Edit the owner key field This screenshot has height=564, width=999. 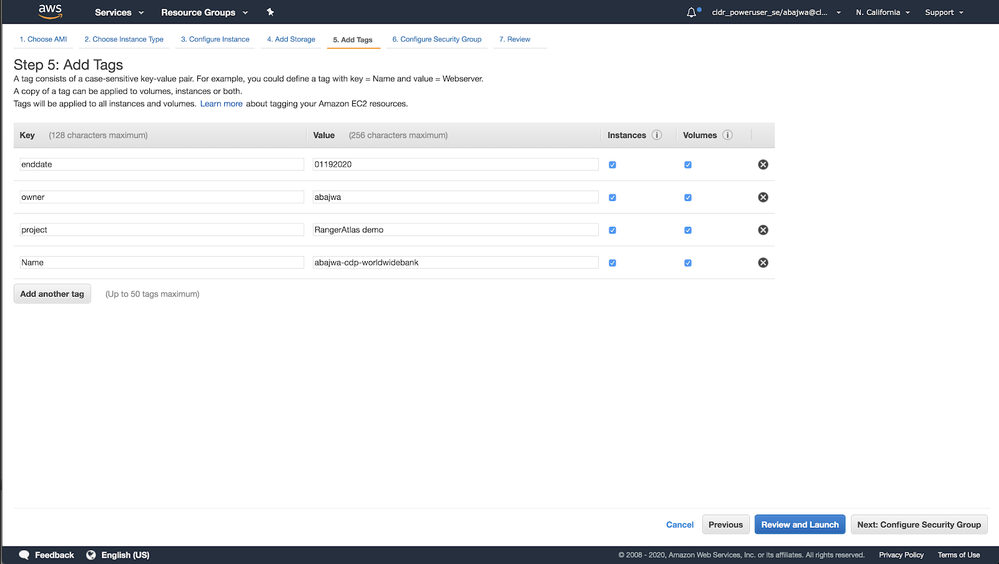[x=162, y=197]
